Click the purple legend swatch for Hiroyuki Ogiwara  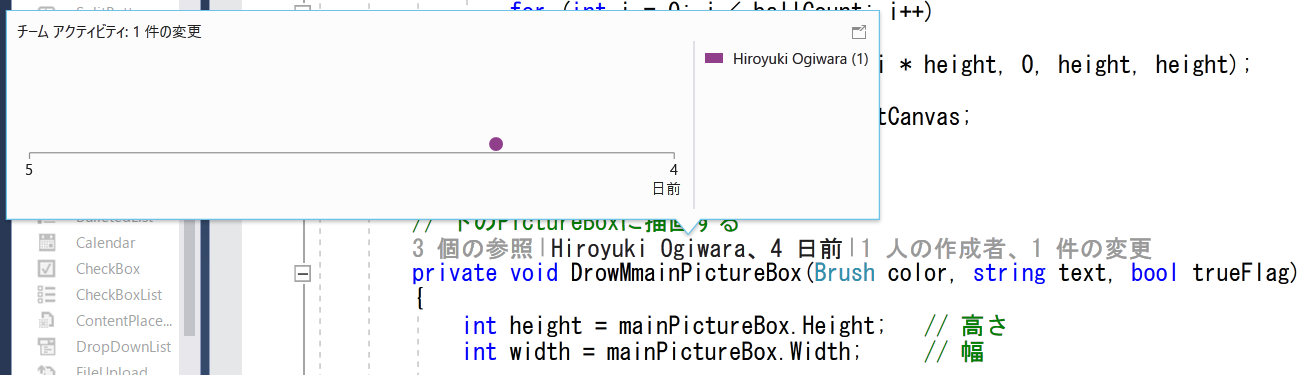click(x=714, y=59)
